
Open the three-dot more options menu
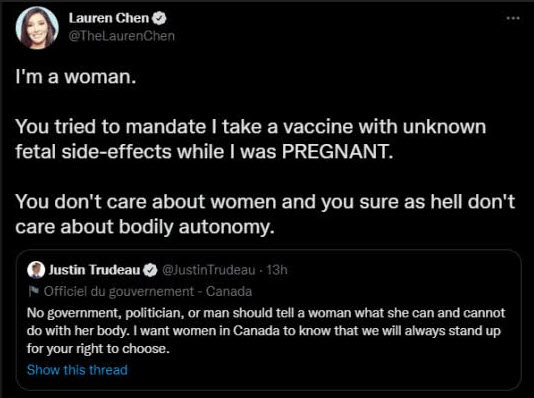pyautogui.click(x=513, y=18)
